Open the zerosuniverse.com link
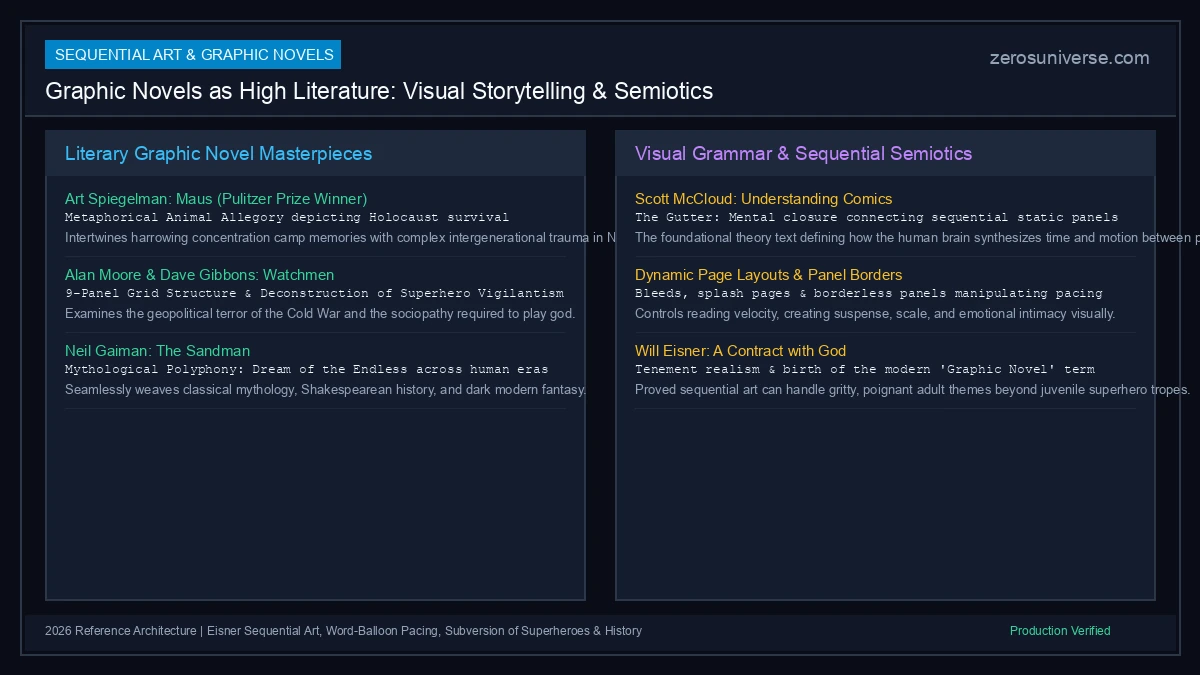Image resolution: width=1200 pixels, height=675 pixels. 1069,58
